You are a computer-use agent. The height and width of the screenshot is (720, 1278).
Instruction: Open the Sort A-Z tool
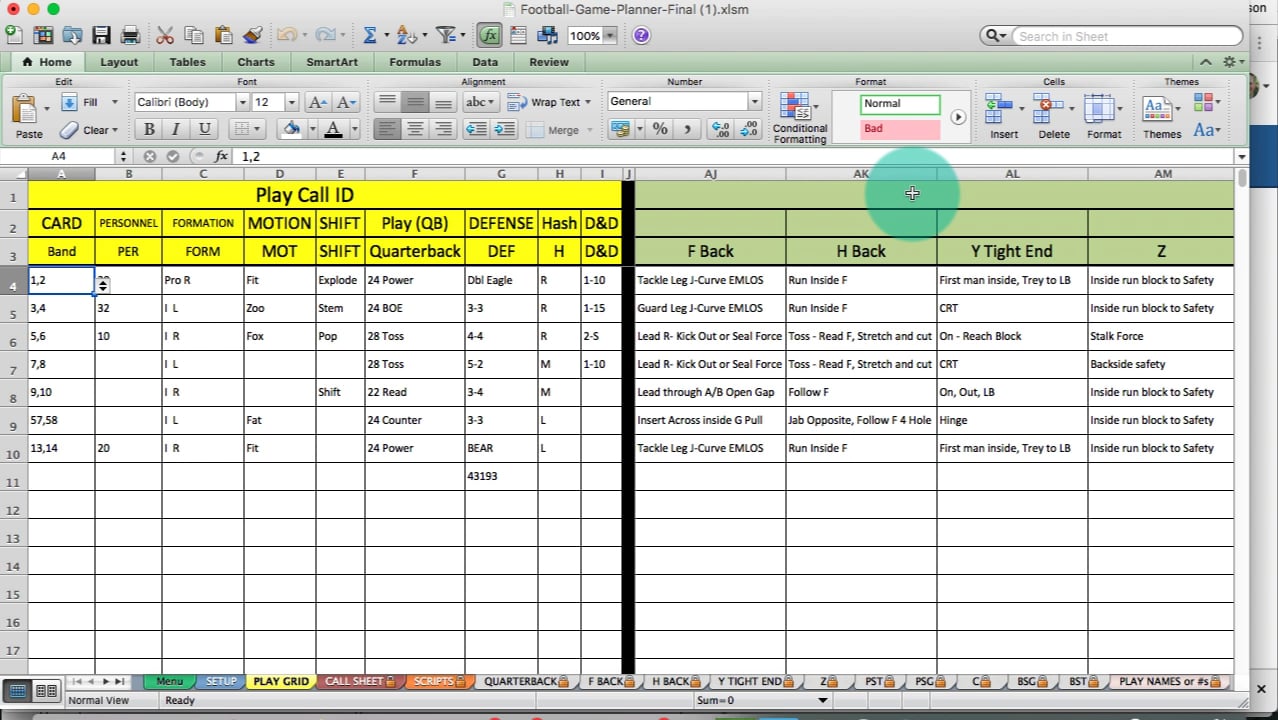click(x=405, y=35)
